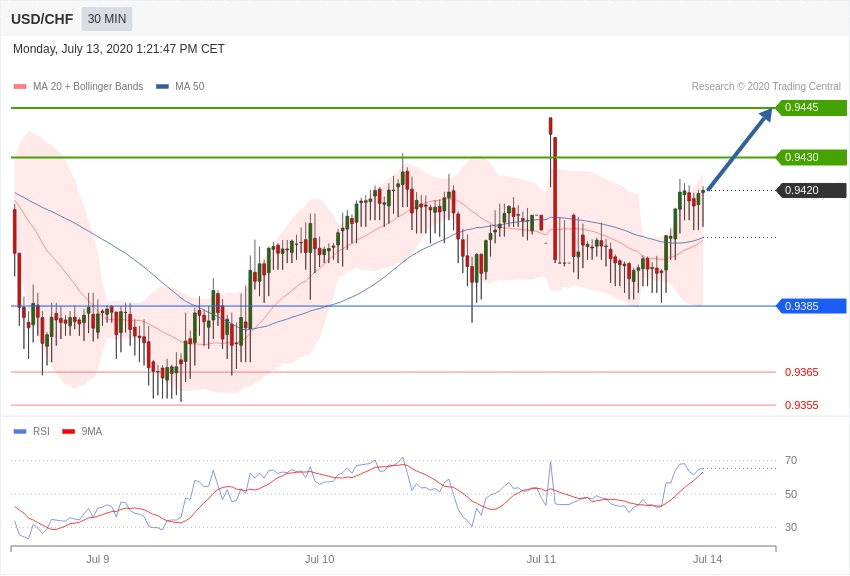Click the 30 MIN timeframe badge

pos(106,19)
